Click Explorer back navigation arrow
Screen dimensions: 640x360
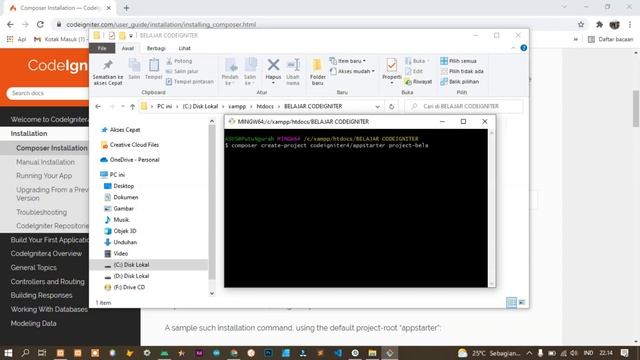pos(98,107)
